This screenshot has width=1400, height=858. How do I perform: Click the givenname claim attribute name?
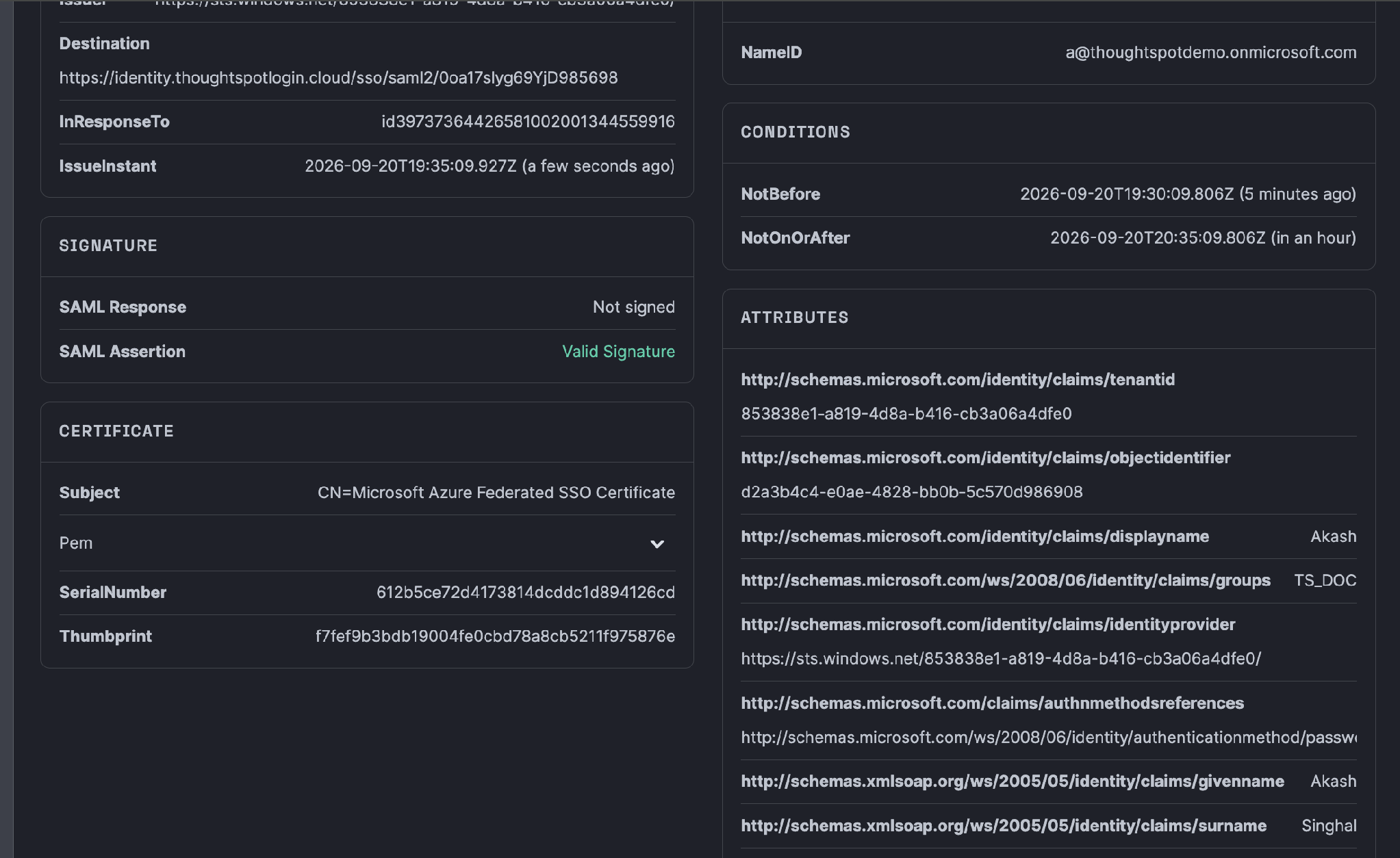coord(1013,781)
